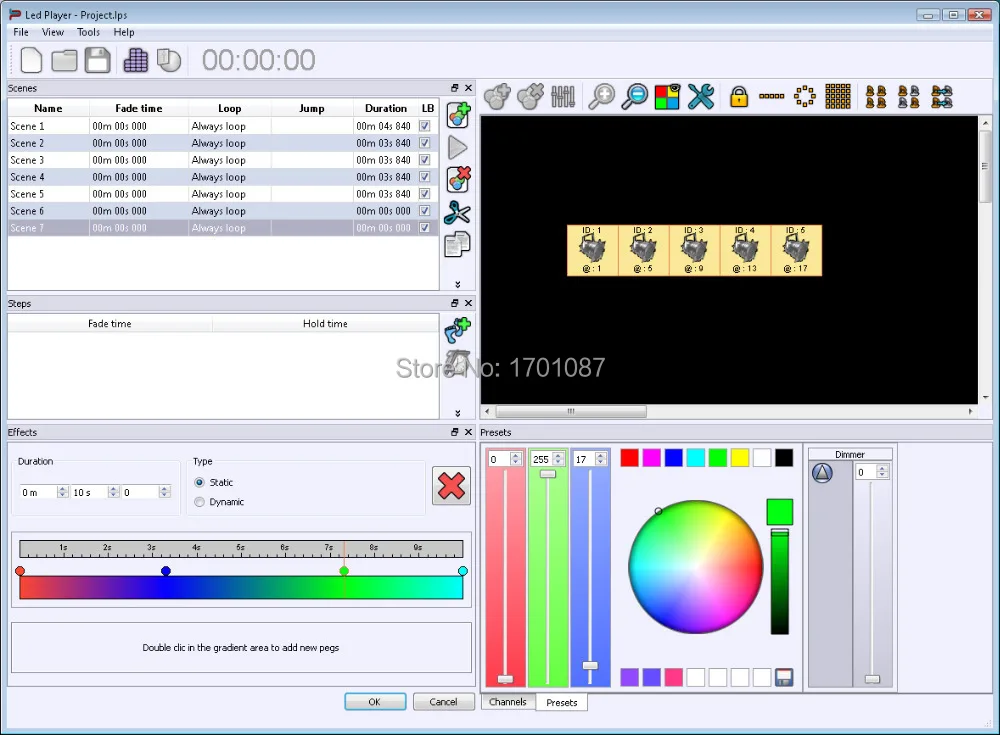
Task: Open the Tools menu
Action: point(88,32)
